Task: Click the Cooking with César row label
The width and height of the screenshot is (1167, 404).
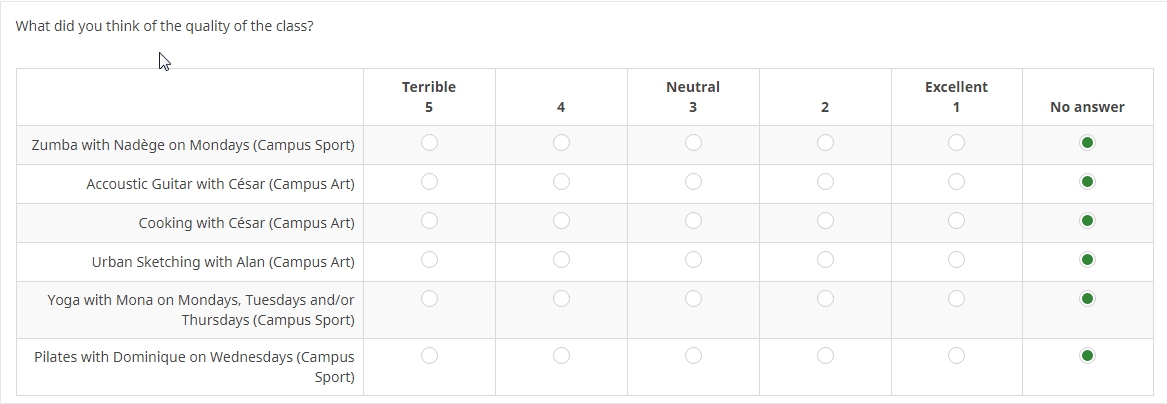Action: (x=246, y=223)
